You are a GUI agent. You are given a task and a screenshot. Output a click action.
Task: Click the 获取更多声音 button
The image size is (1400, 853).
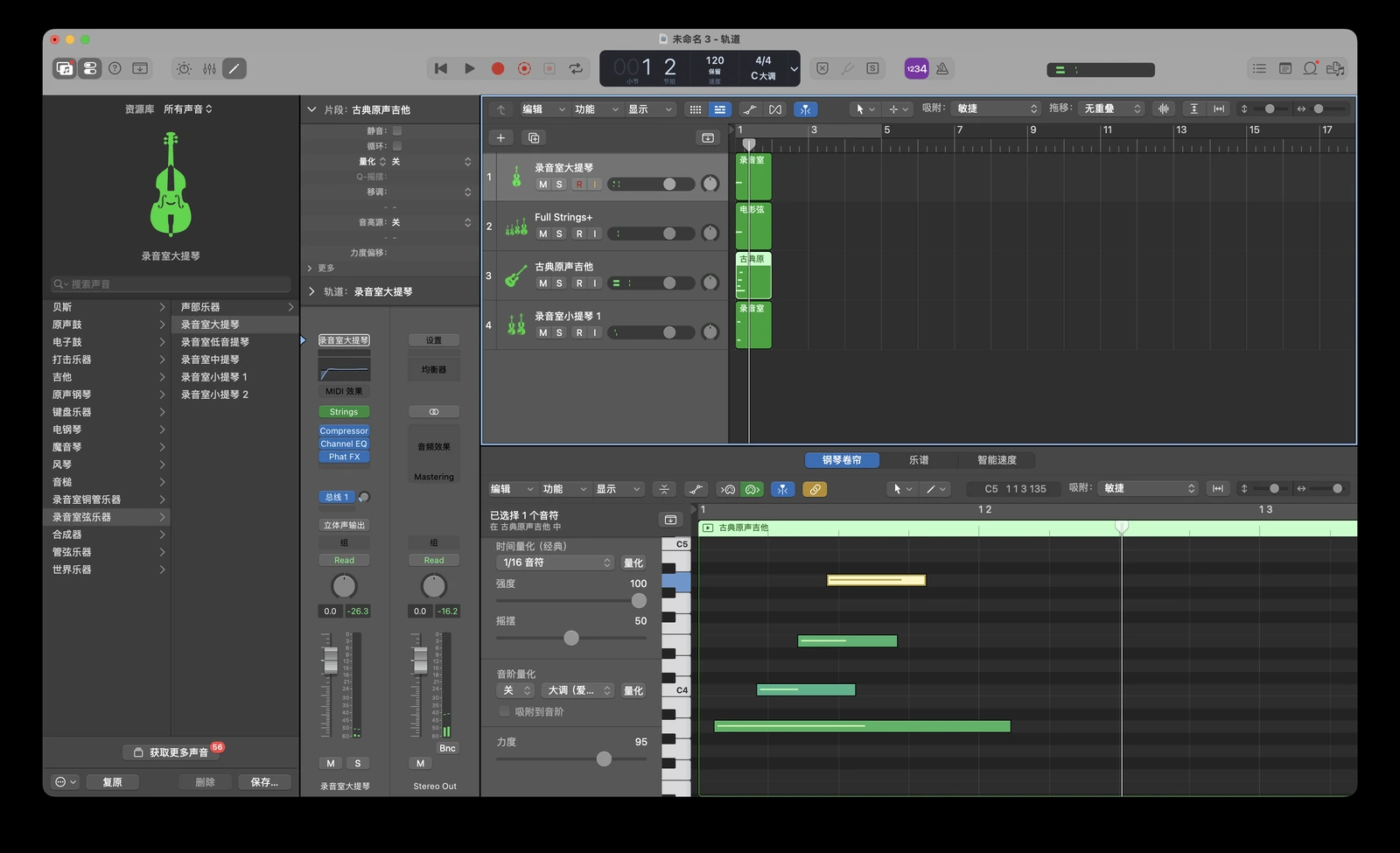(x=171, y=752)
